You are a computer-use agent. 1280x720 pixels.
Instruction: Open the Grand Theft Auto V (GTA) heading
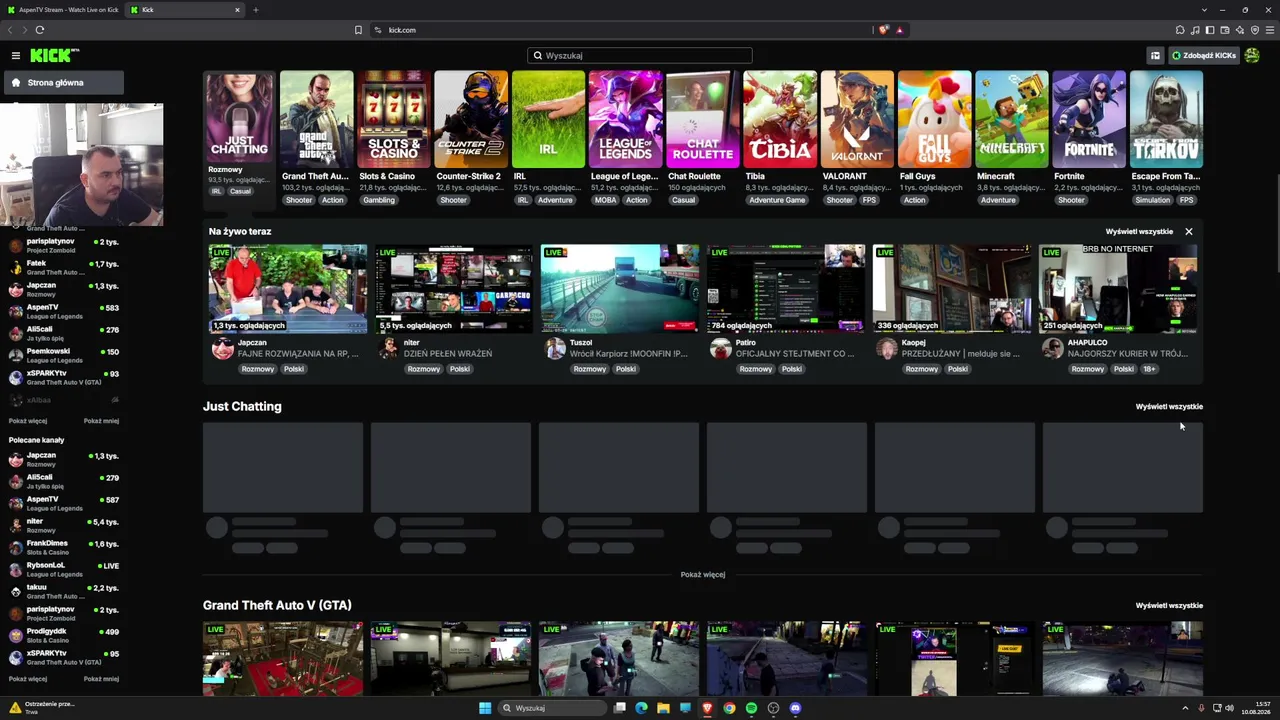click(277, 606)
